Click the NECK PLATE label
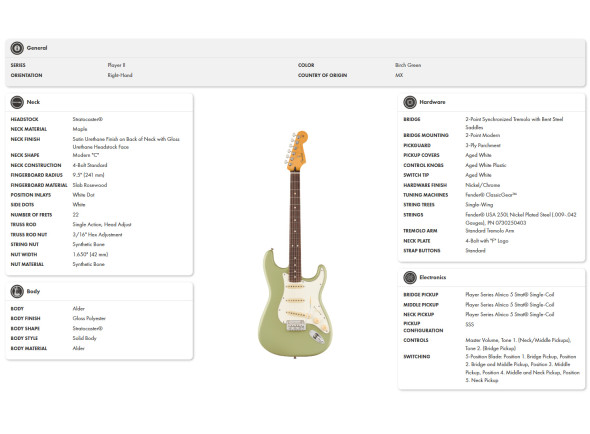 pos(417,241)
